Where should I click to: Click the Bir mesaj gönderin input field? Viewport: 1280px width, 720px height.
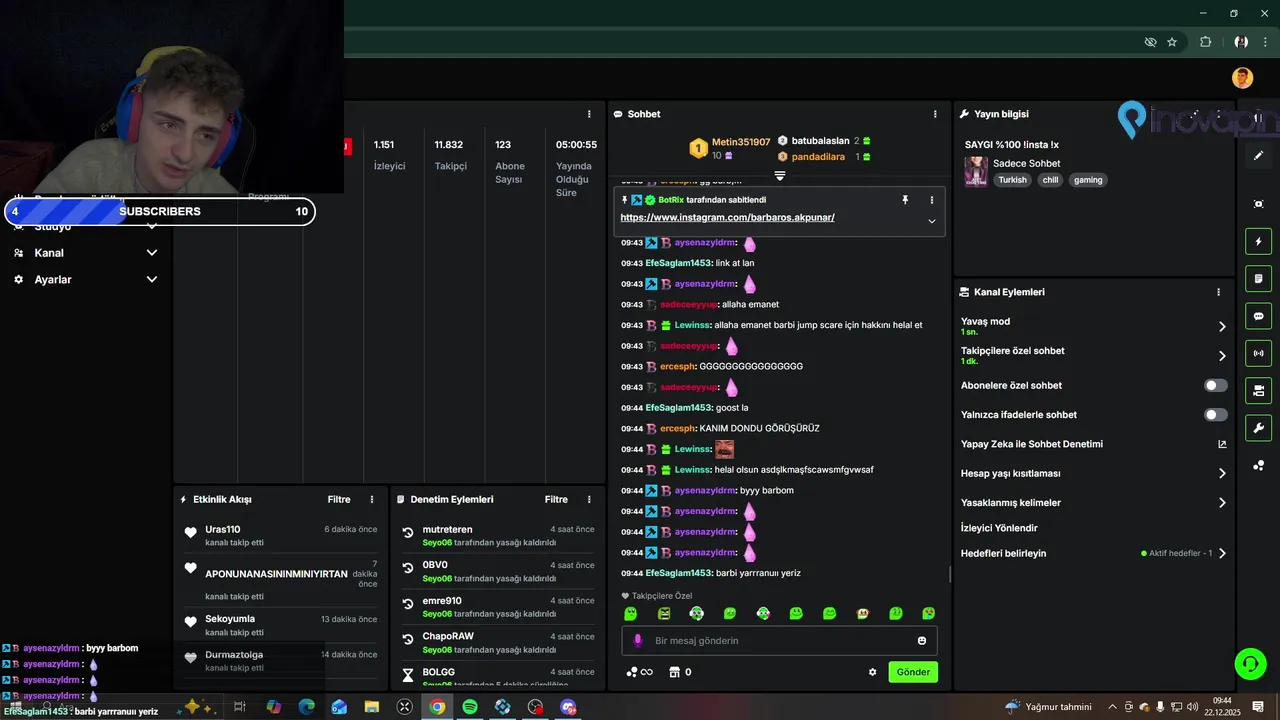780,641
